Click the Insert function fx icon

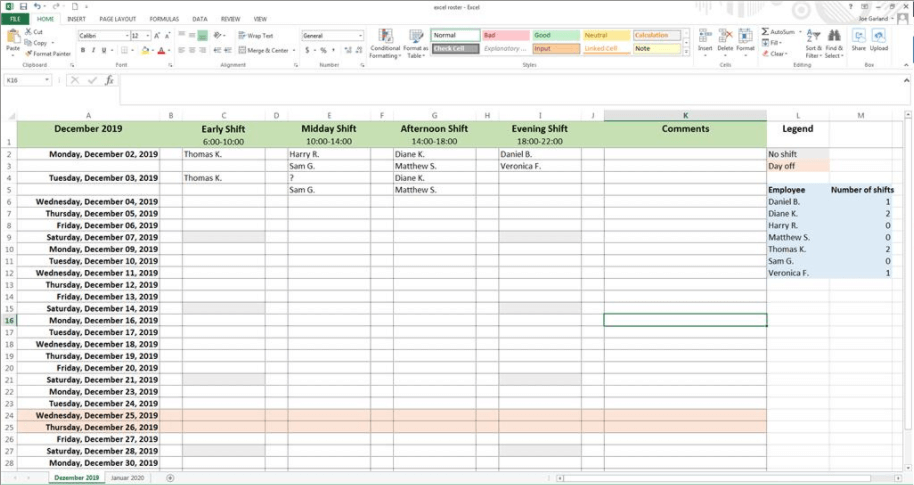pos(110,80)
